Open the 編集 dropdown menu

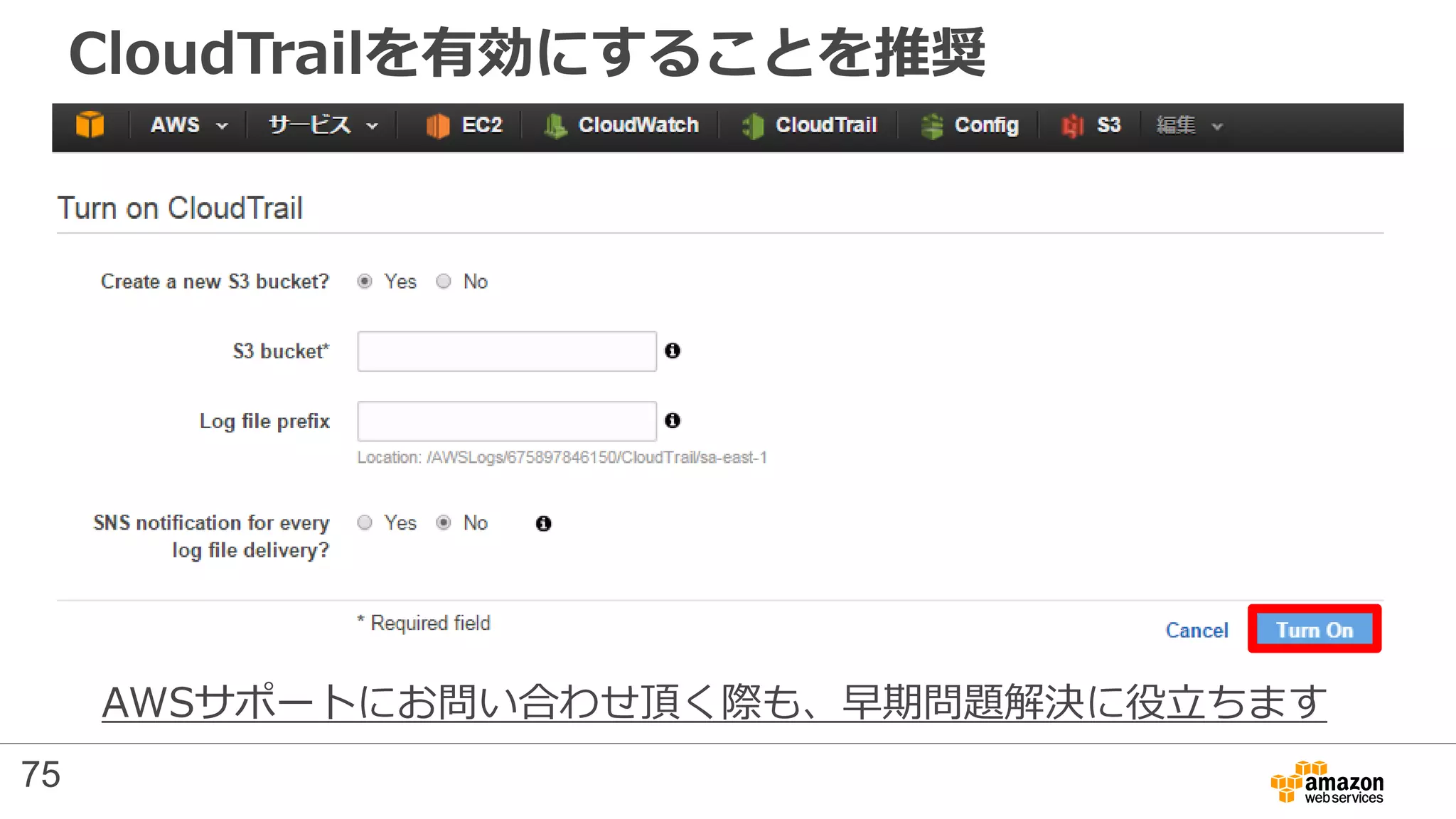pyautogui.click(x=1189, y=125)
